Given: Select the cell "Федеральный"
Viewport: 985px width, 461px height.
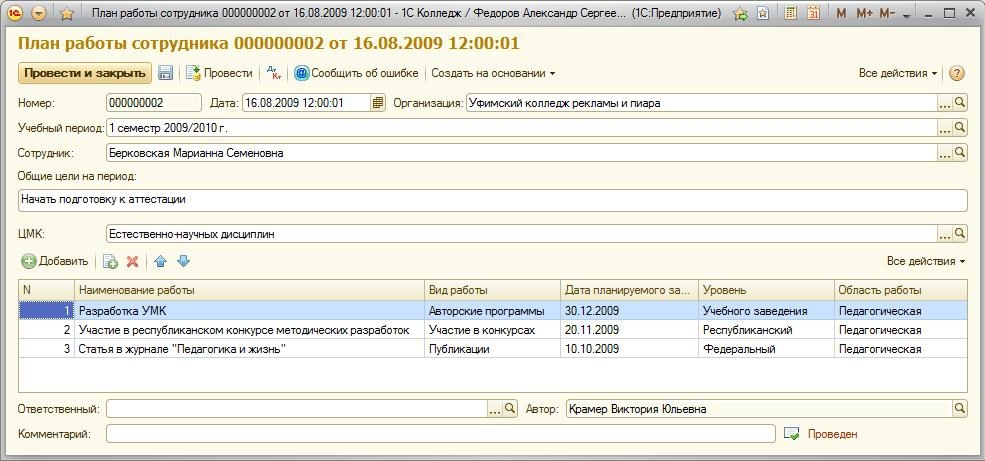Looking at the screenshot, I should 766,349.
